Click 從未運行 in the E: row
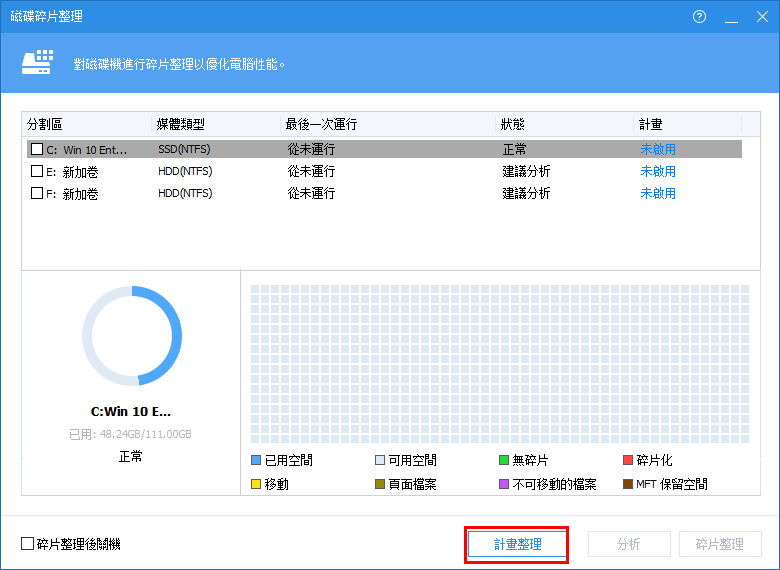The image size is (780, 570). (x=311, y=171)
